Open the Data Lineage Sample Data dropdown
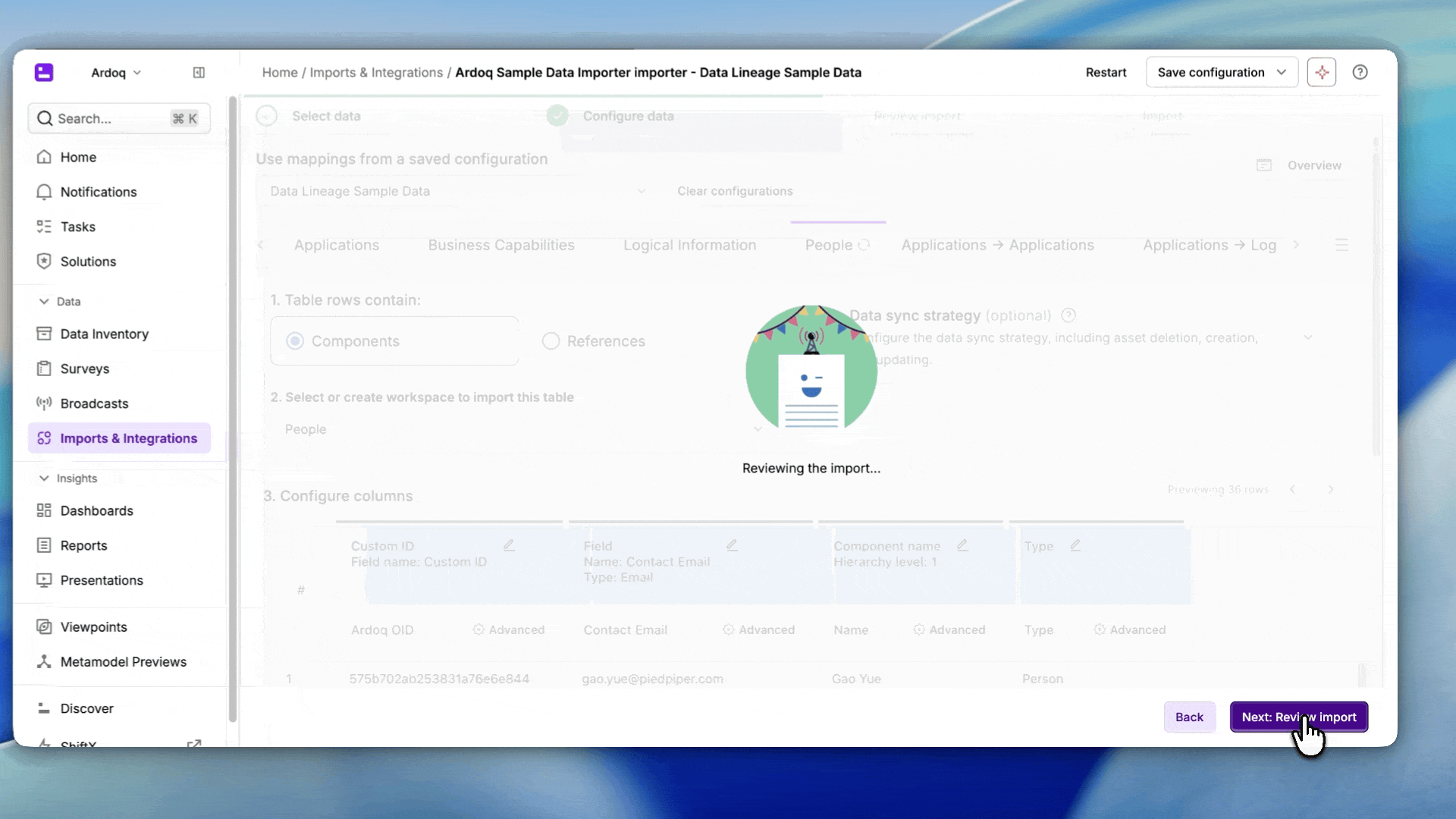This screenshot has width=1456, height=819. (x=458, y=191)
